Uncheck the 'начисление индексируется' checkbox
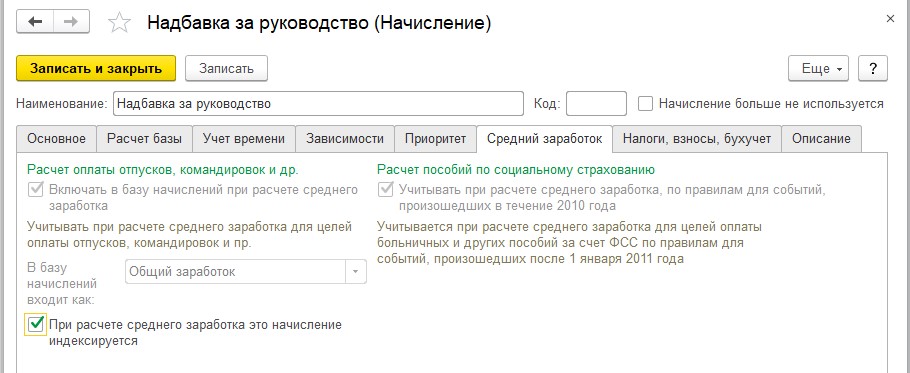This screenshot has height=373, width=910. [x=36, y=324]
